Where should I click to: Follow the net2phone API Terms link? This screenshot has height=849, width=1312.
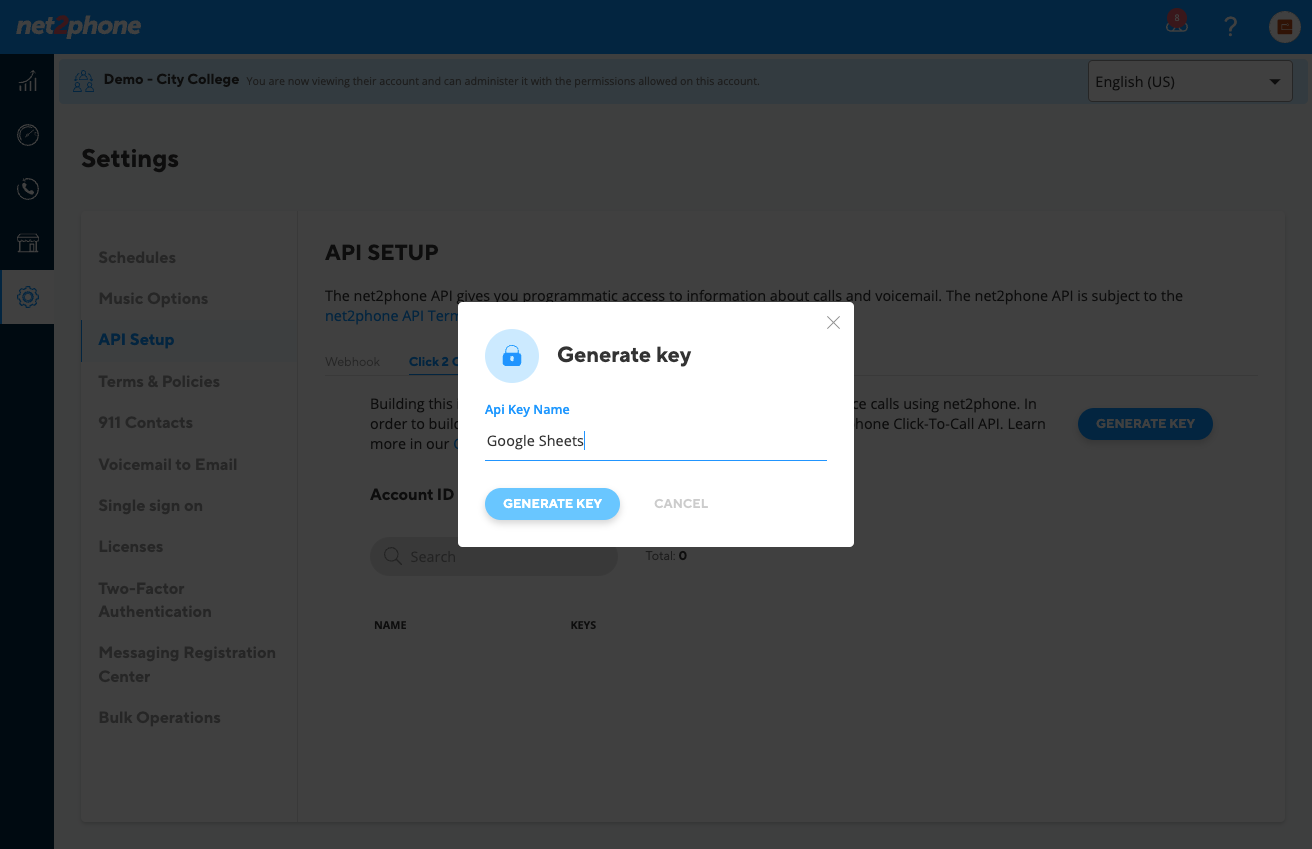[x=391, y=316]
